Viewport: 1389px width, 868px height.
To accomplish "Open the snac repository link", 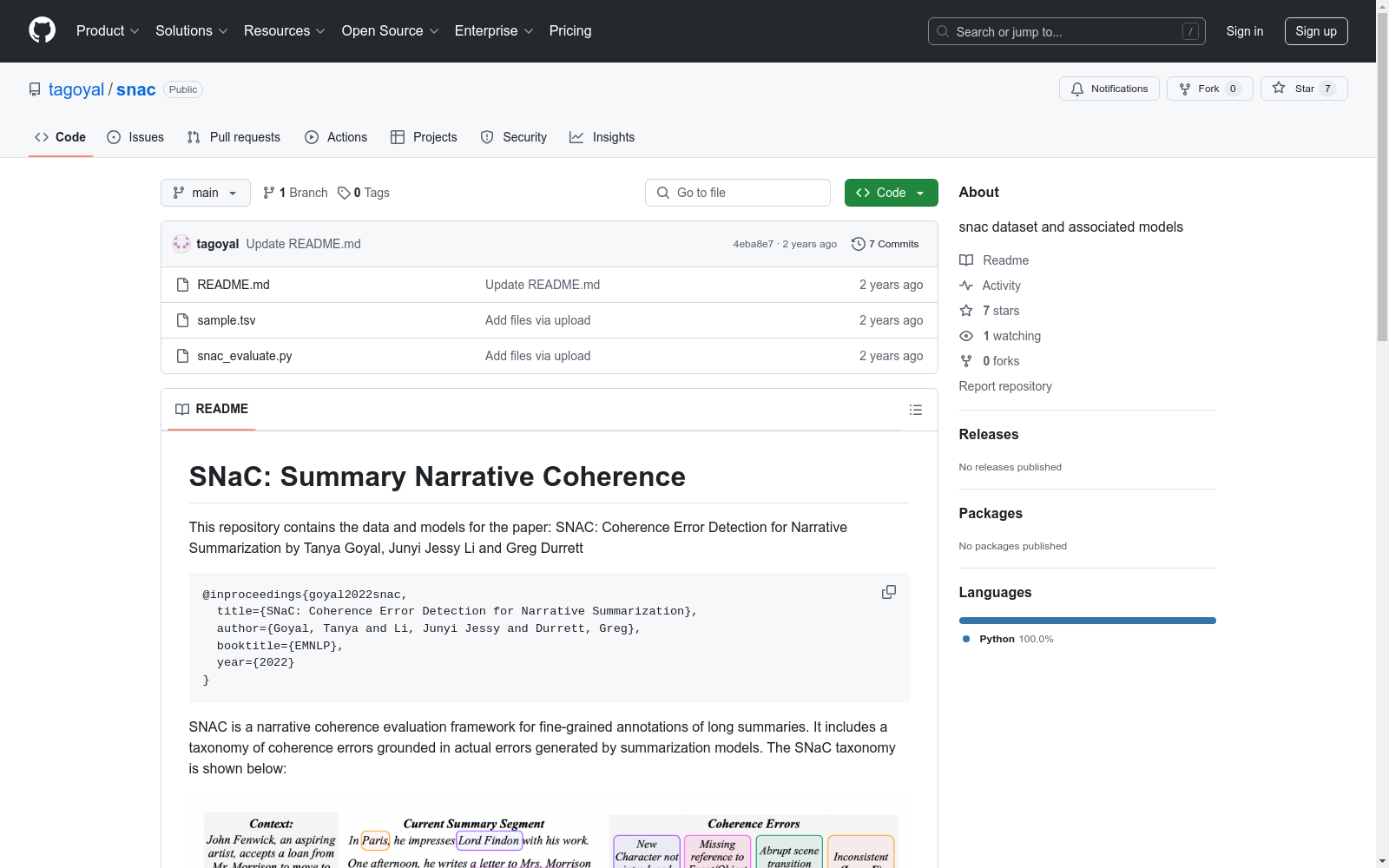I will pos(136,89).
